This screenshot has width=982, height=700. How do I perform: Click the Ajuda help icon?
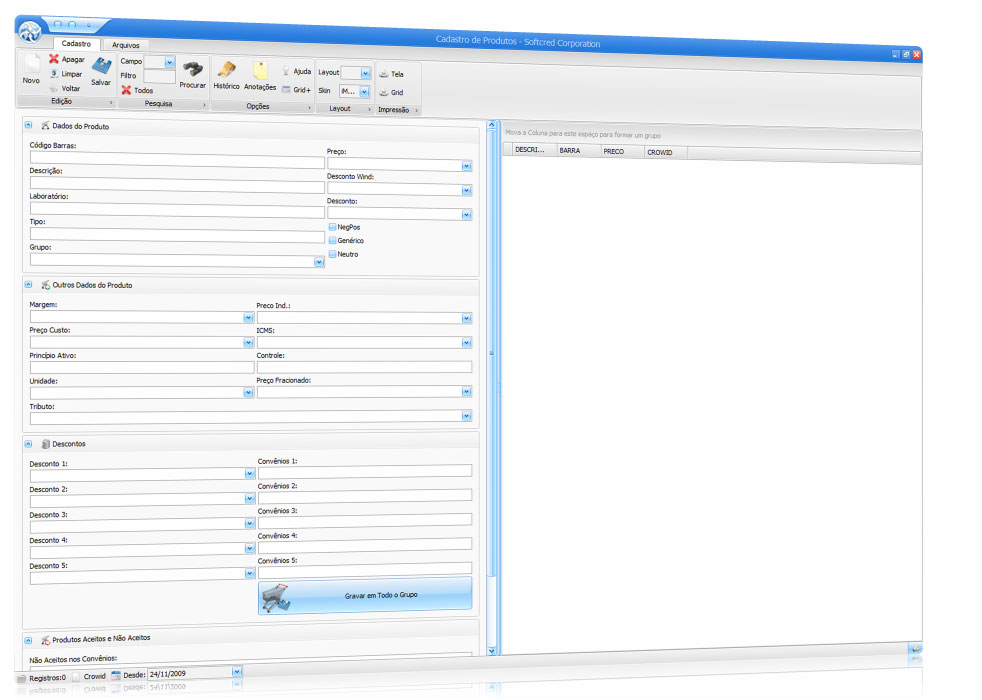[286, 72]
